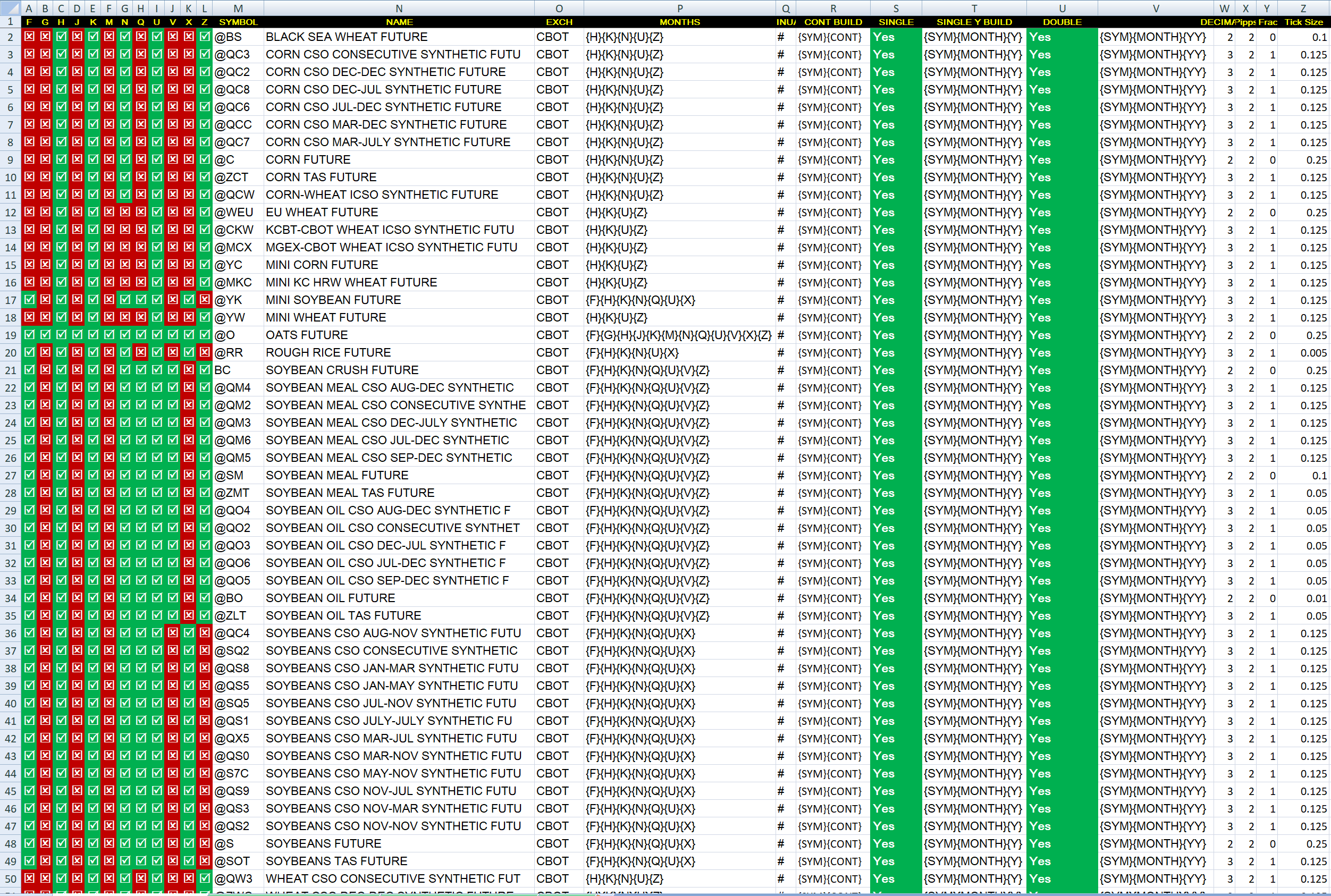Select the cell SOYBEANS FUTURE
Screen dimensions: 1331x896
(x=399, y=843)
